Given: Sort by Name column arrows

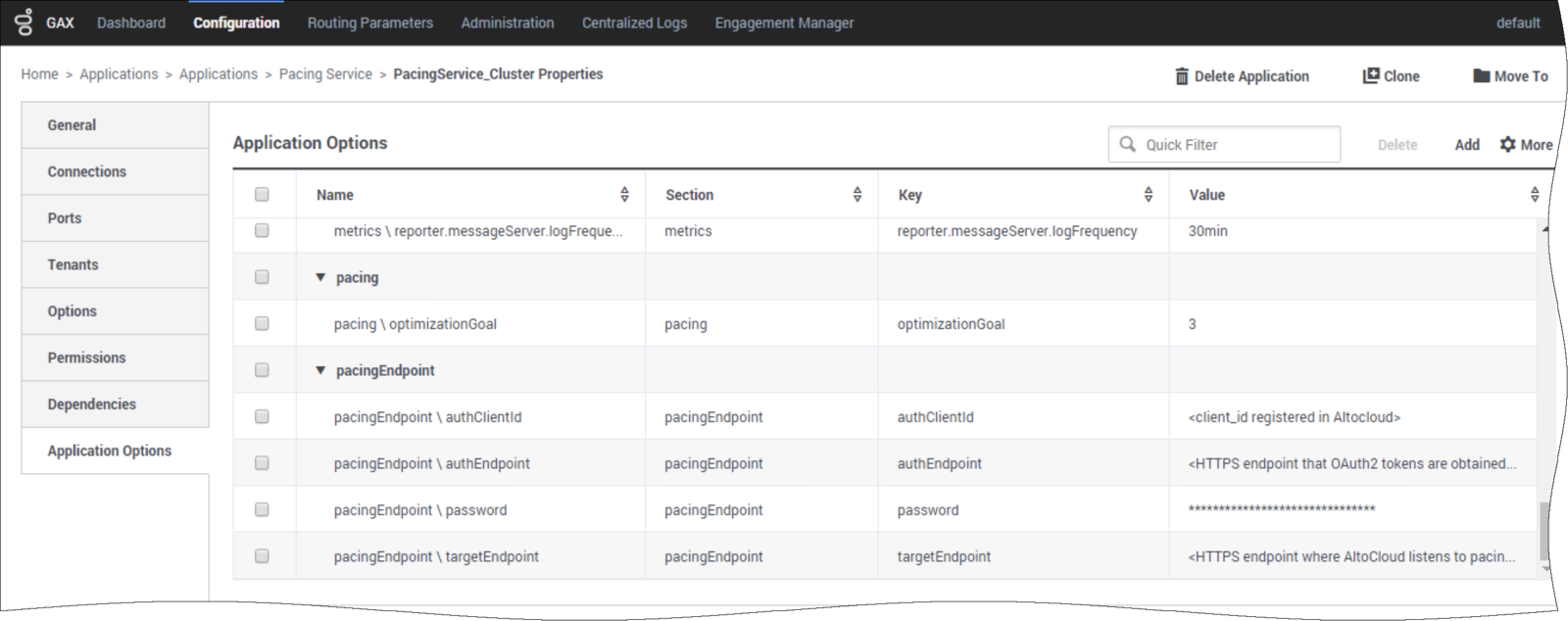Looking at the screenshot, I should coord(624,195).
